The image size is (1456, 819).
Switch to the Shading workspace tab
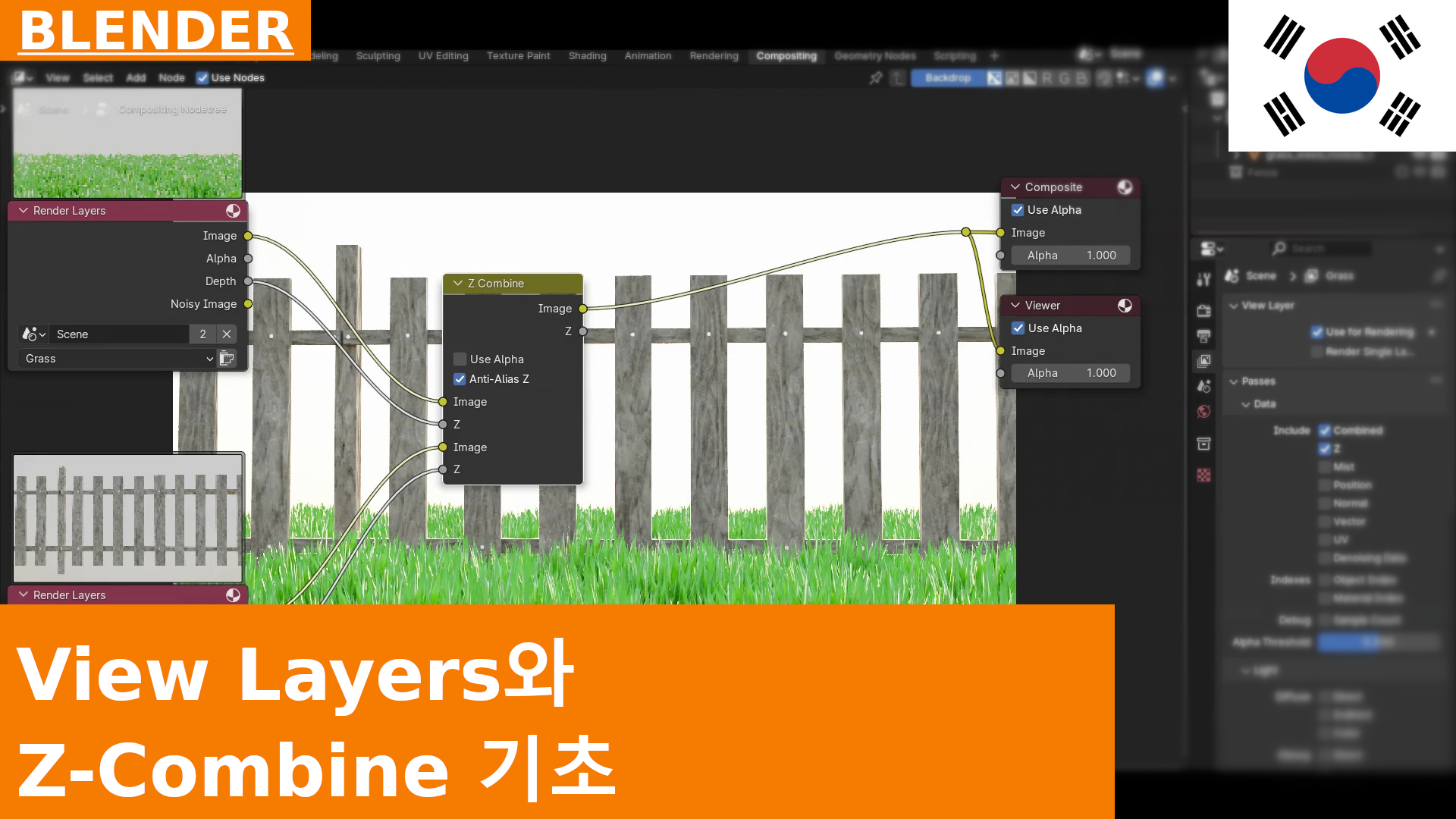tap(588, 56)
